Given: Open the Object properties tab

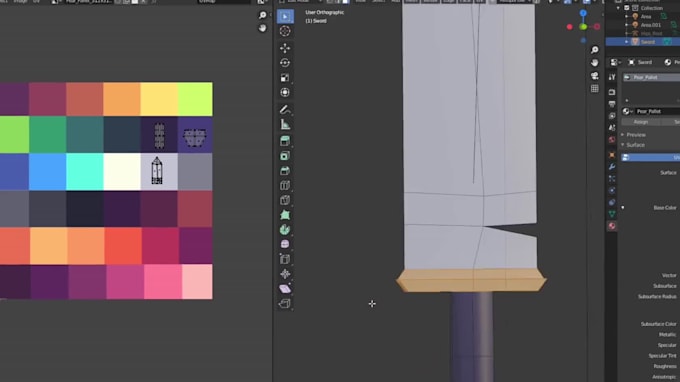Looking at the screenshot, I should tap(612, 155).
